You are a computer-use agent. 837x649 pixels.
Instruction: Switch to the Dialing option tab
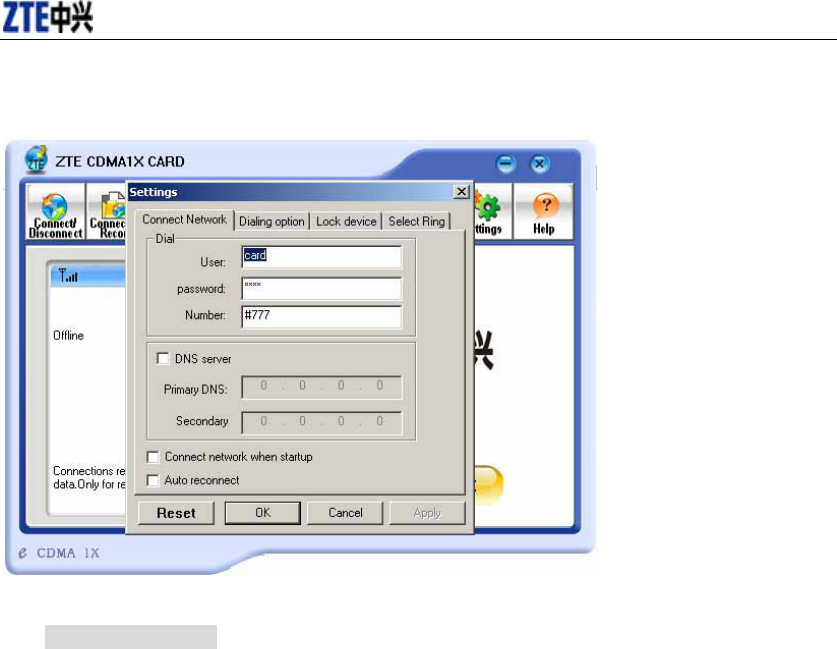(272, 221)
